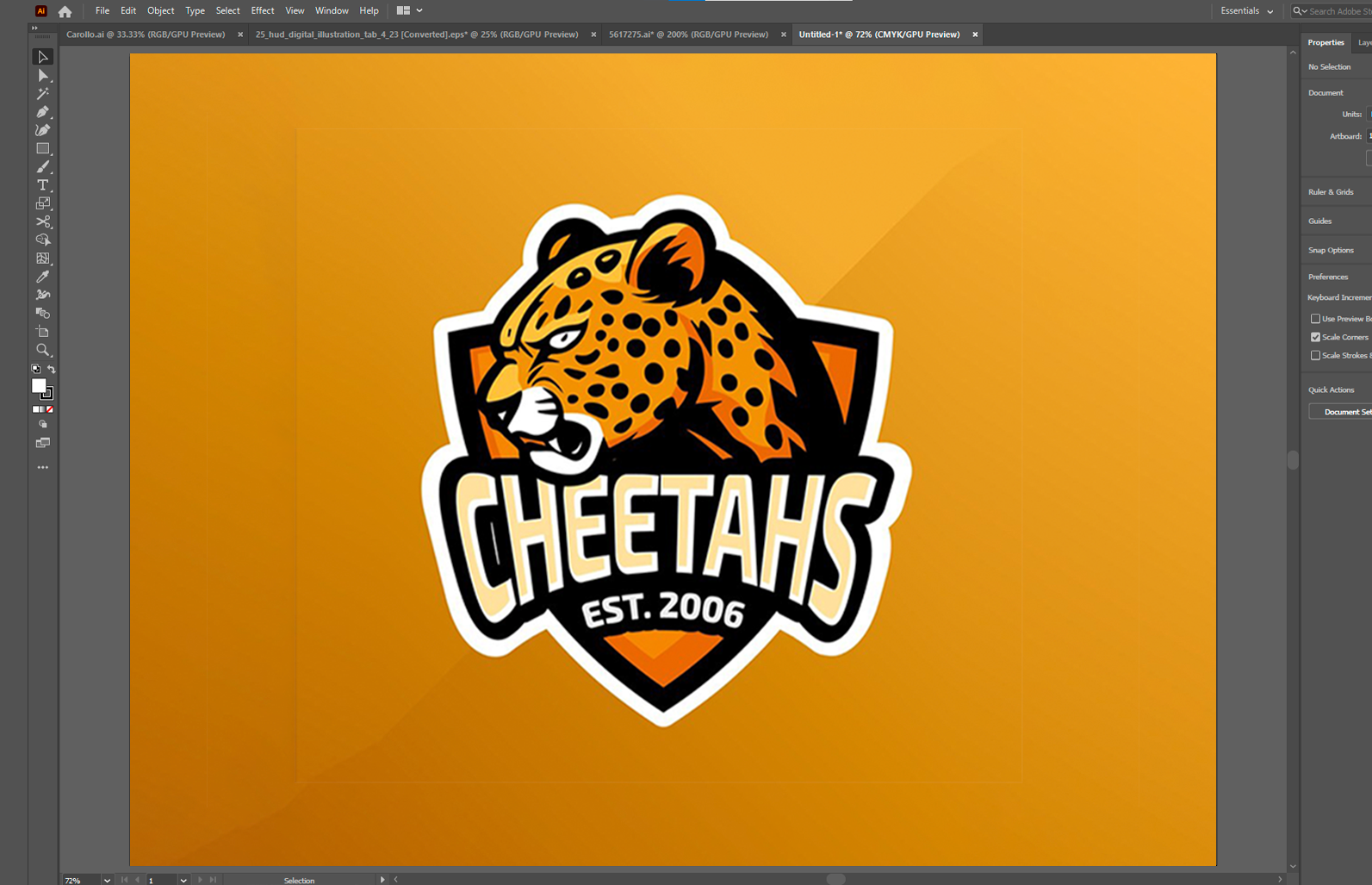The width and height of the screenshot is (1372, 885).
Task: Toggle Use Preview Bounds checkbox
Action: (1315, 319)
